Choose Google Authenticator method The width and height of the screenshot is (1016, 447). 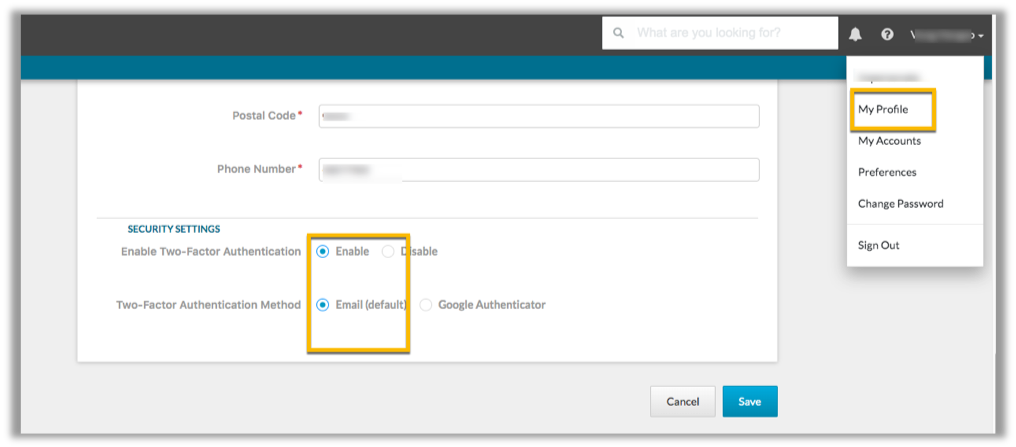coord(426,305)
